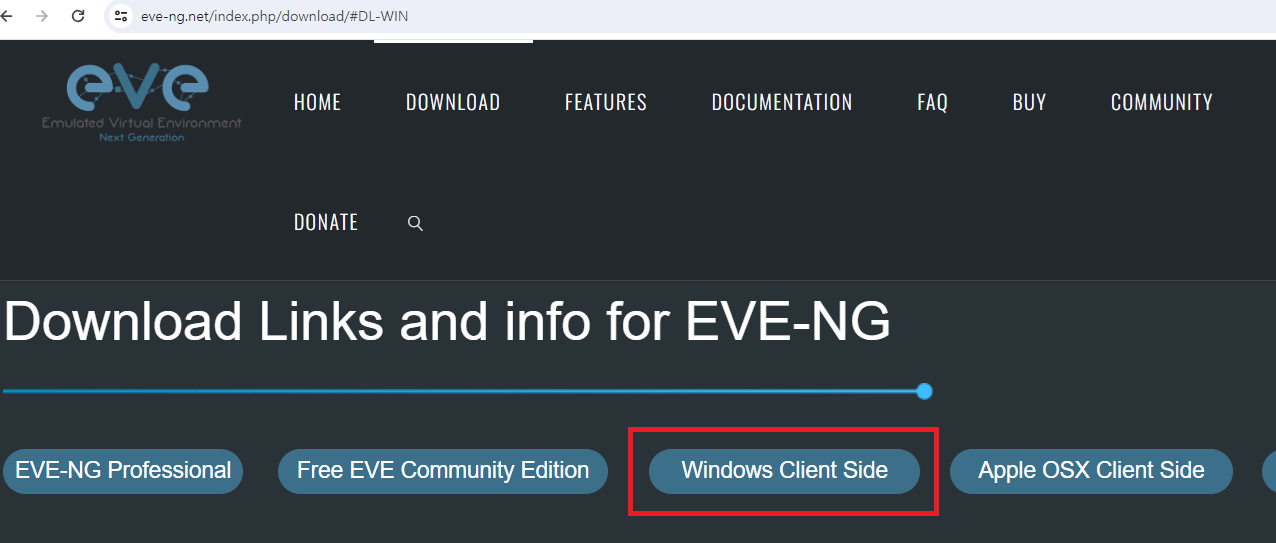The image size is (1276, 543).
Task: Open the COMMUNITY menu item
Action: pyautogui.click(x=1162, y=102)
